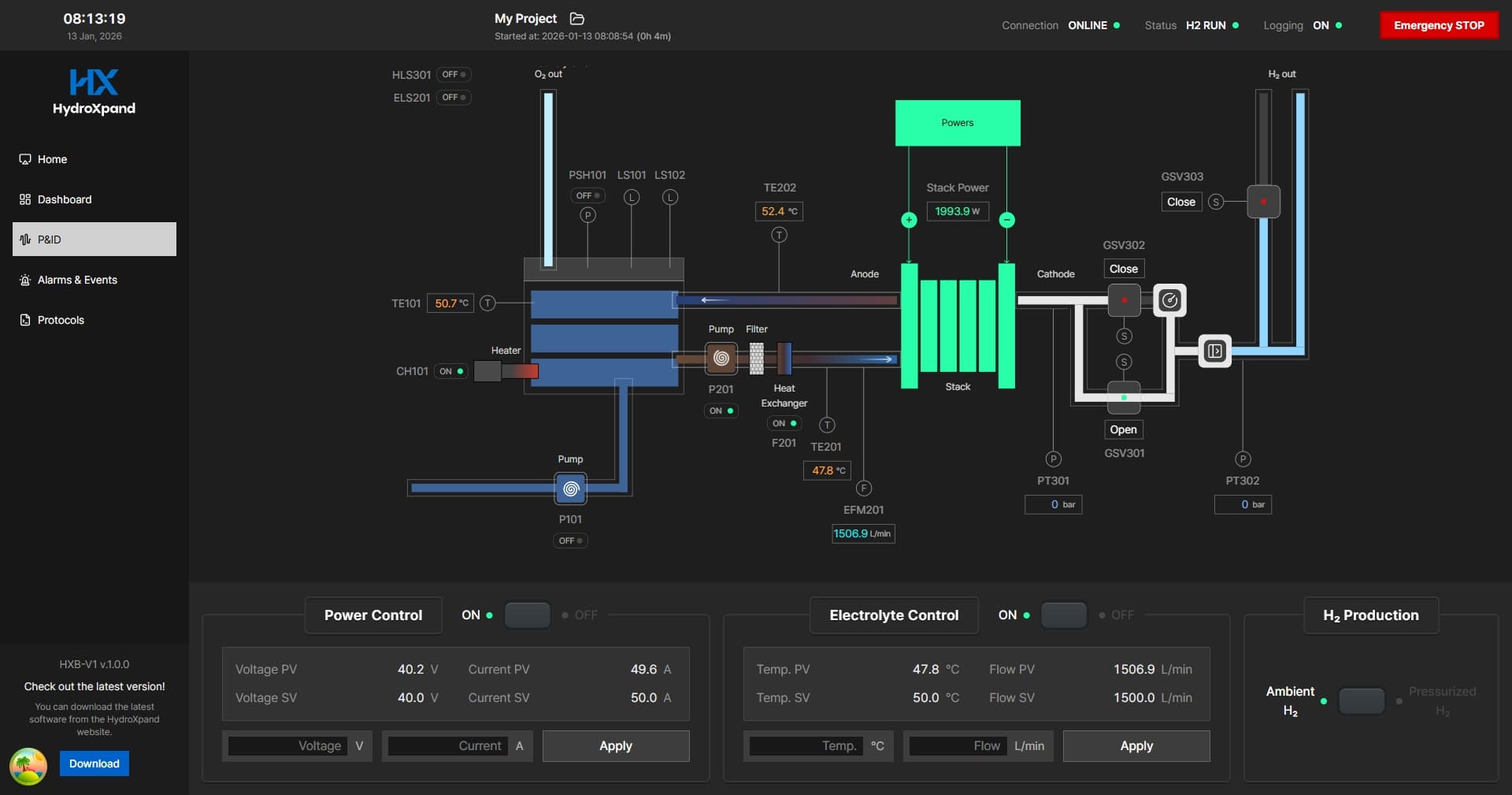Image resolution: width=1512 pixels, height=795 pixels.
Task: Go to Alarms & Events
Action: pyautogui.click(x=77, y=280)
